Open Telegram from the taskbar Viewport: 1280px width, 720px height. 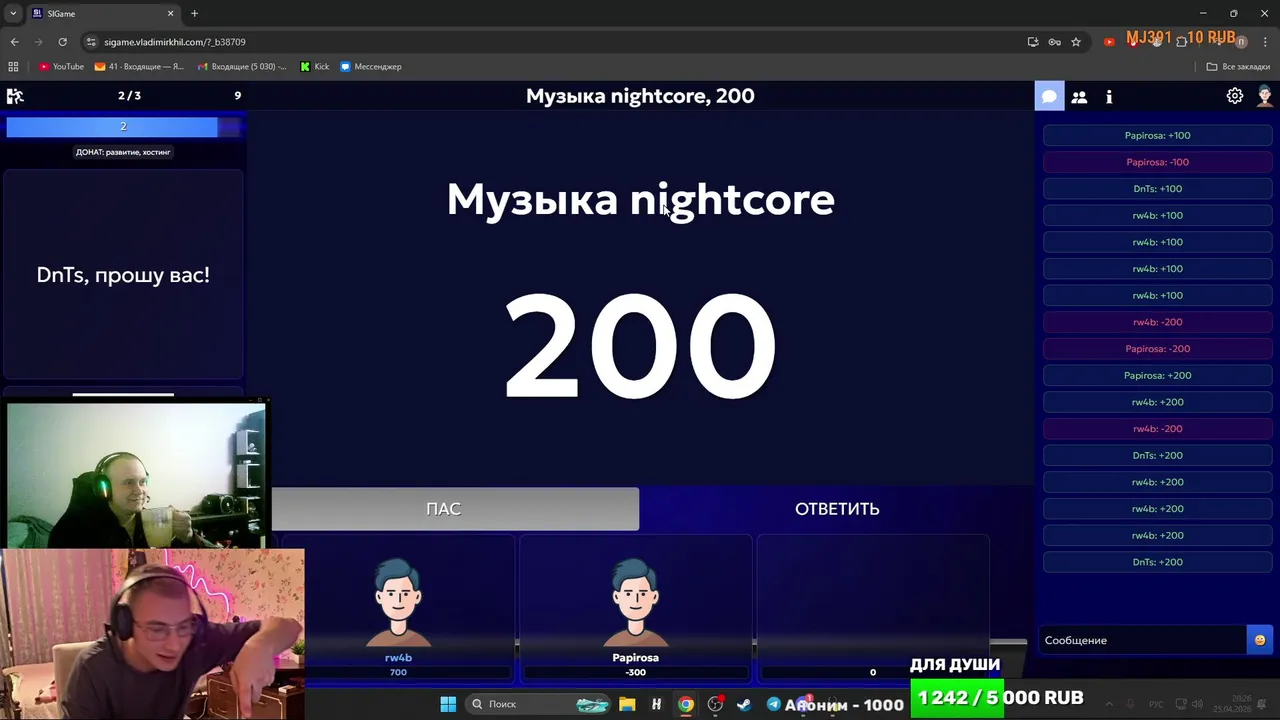pos(773,704)
